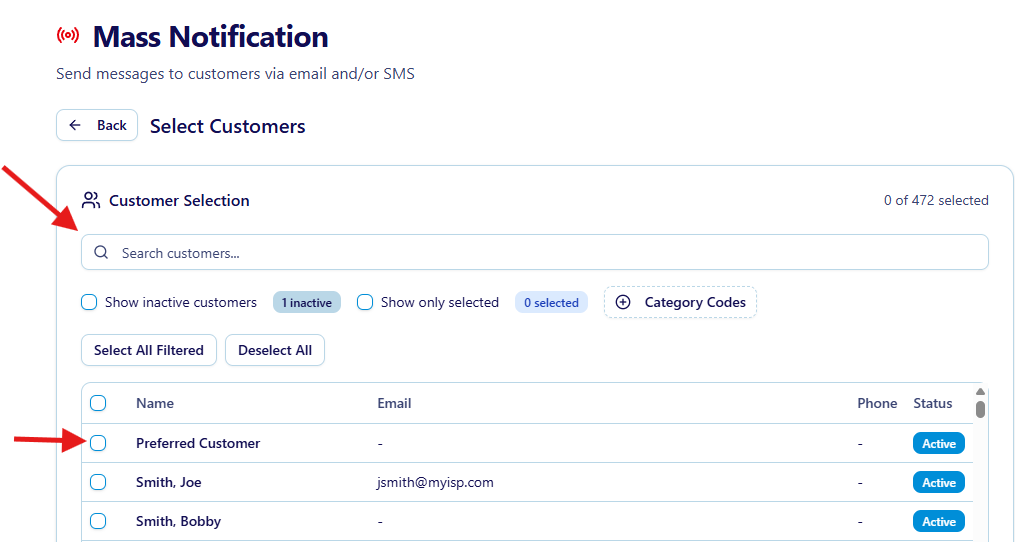Toggle Show only selected checkbox

365,302
